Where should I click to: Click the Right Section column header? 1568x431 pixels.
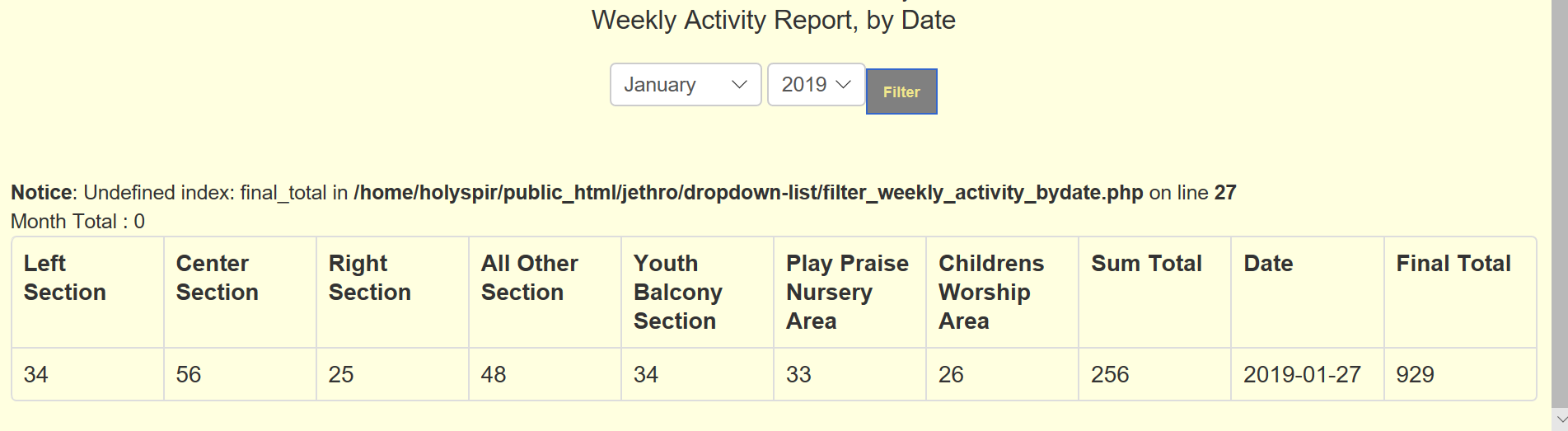[392, 293]
